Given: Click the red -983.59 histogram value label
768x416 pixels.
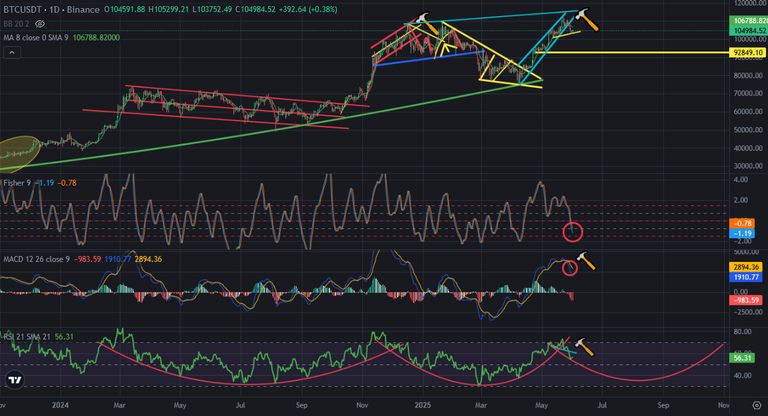Looking at the screenshot, I should [x=745, y=300].
